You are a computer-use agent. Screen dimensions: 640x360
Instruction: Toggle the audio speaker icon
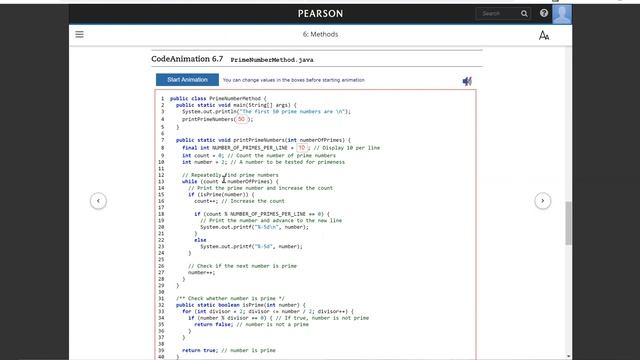point(467,81)
